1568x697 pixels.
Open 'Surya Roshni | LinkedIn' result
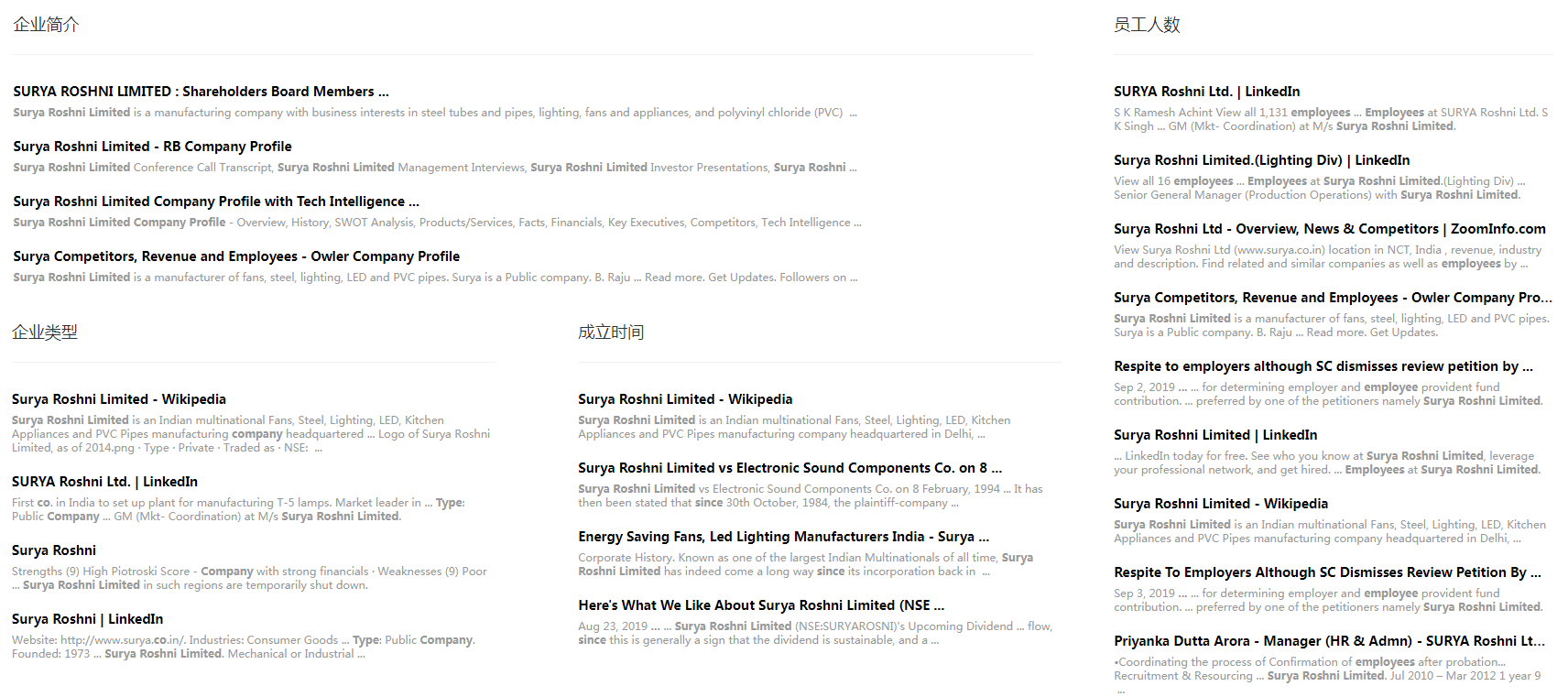tap(87, 619)
